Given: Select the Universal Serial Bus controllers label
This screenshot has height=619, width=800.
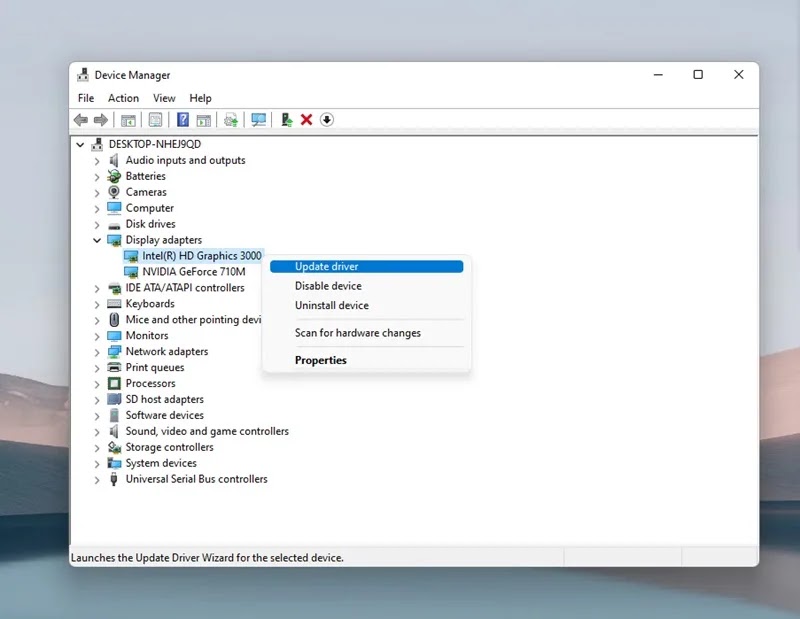Looking at the screenshot, I should click(x=196, y=479).
